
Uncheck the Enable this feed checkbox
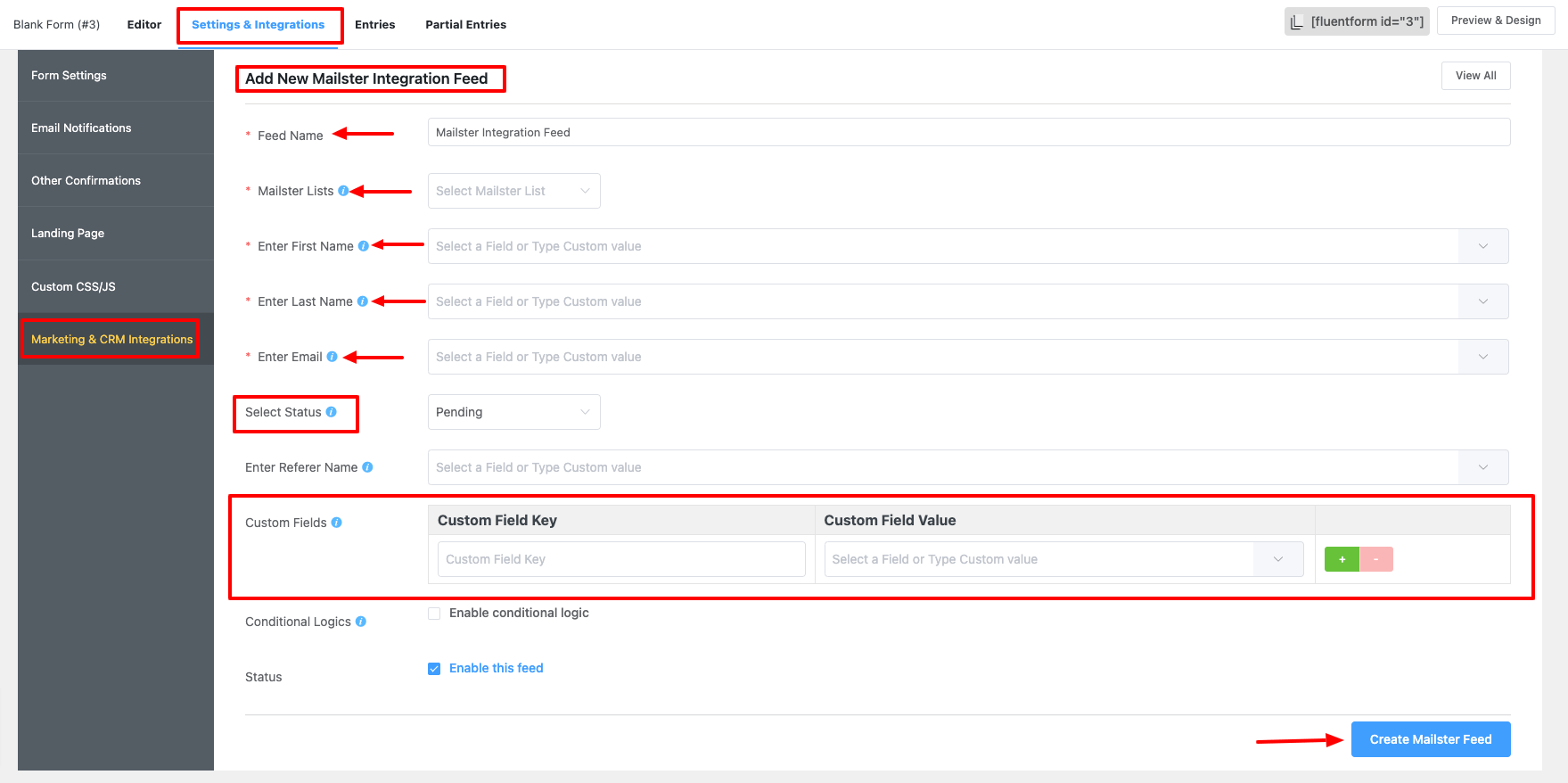pos(434,669)
